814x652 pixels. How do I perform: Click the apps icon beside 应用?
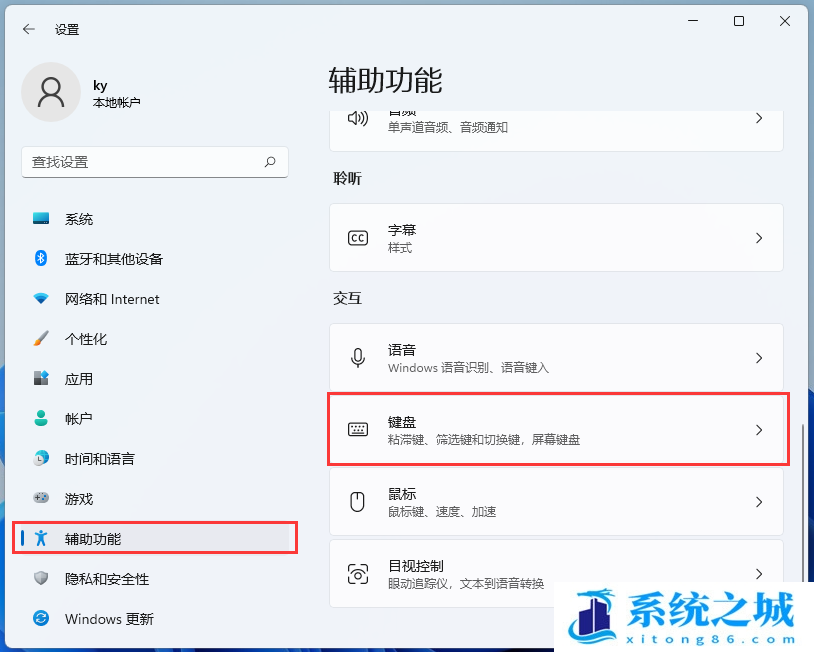point(41,378)
